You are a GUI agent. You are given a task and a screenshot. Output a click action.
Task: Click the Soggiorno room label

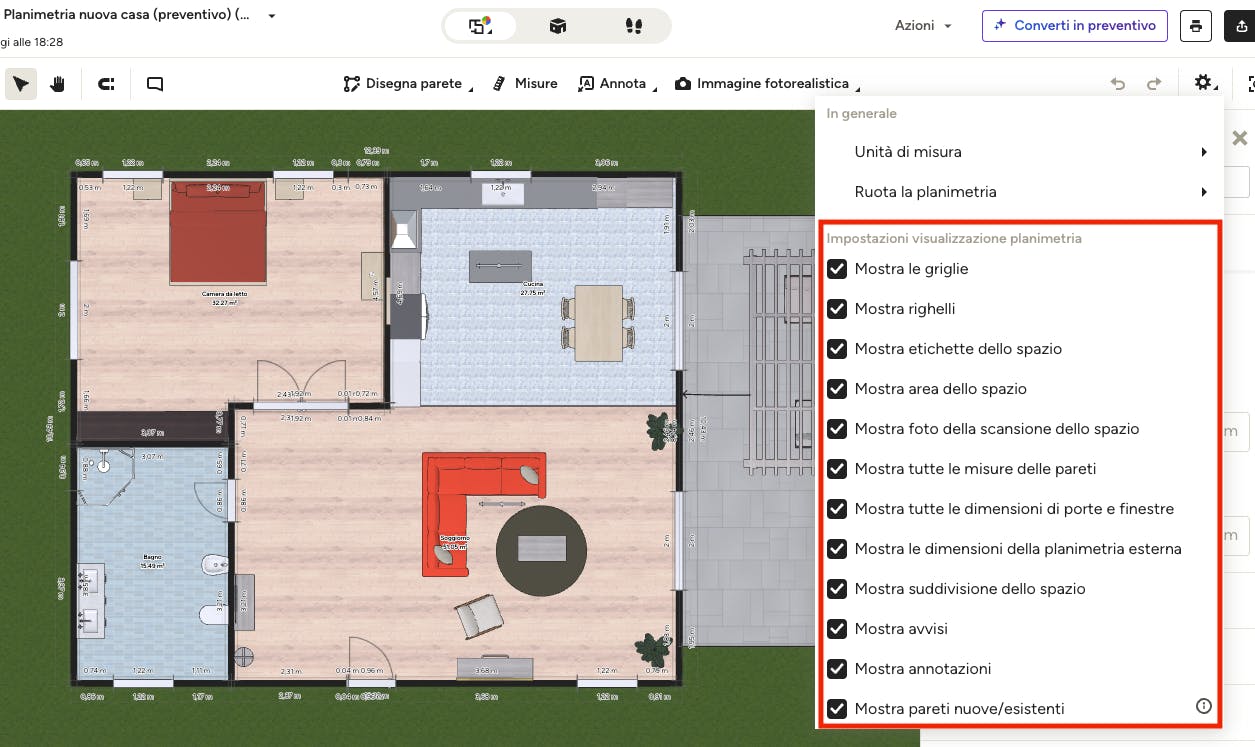454,538
